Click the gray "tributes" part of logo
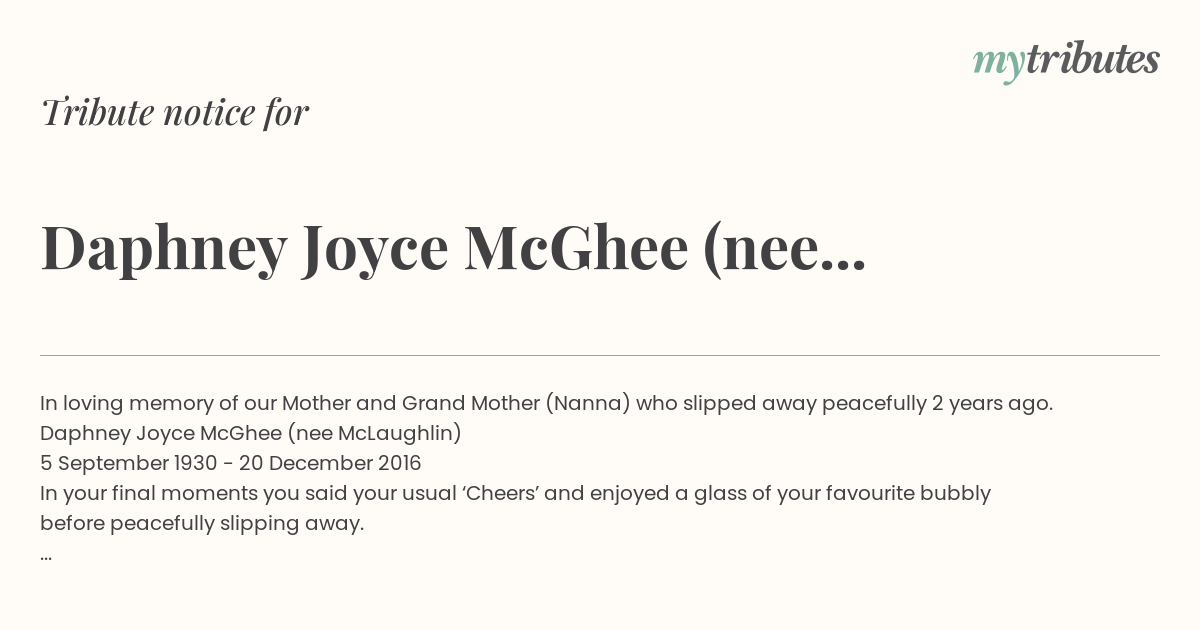 (x=1093, y=60)
